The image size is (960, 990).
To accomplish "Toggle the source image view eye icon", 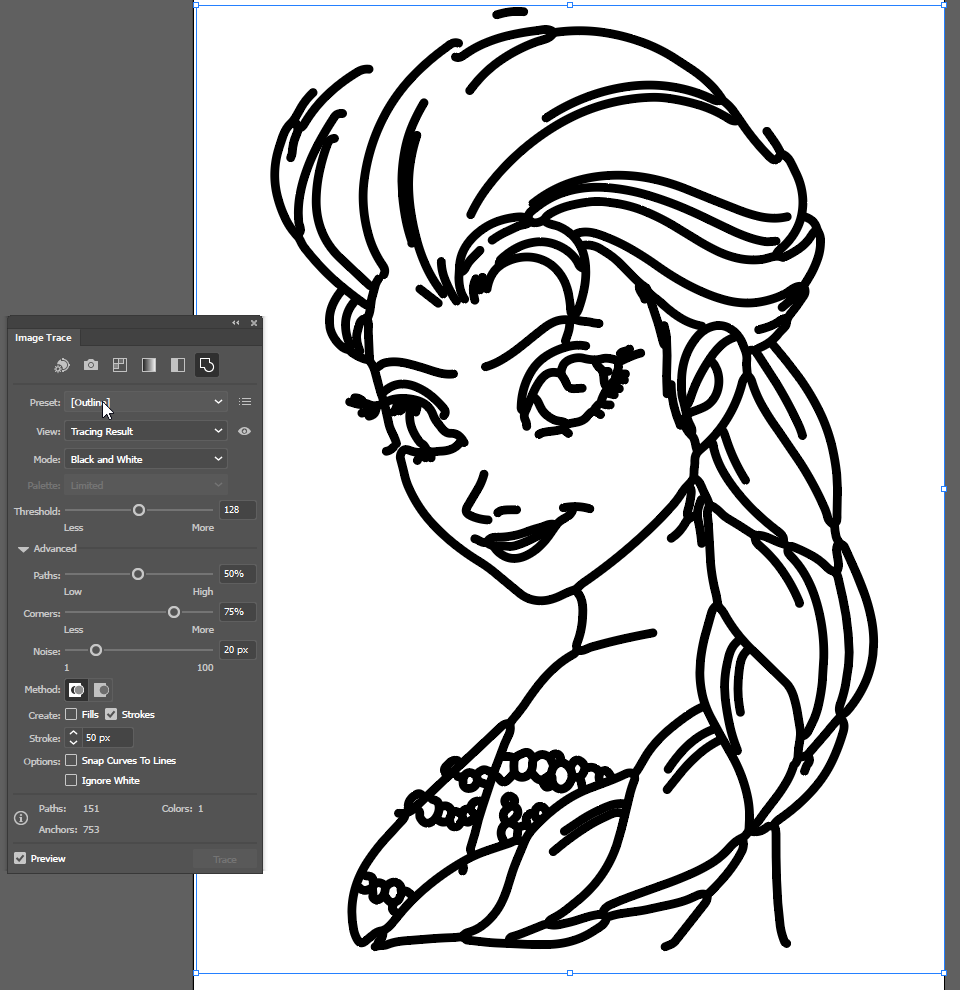I will point(244,431).
